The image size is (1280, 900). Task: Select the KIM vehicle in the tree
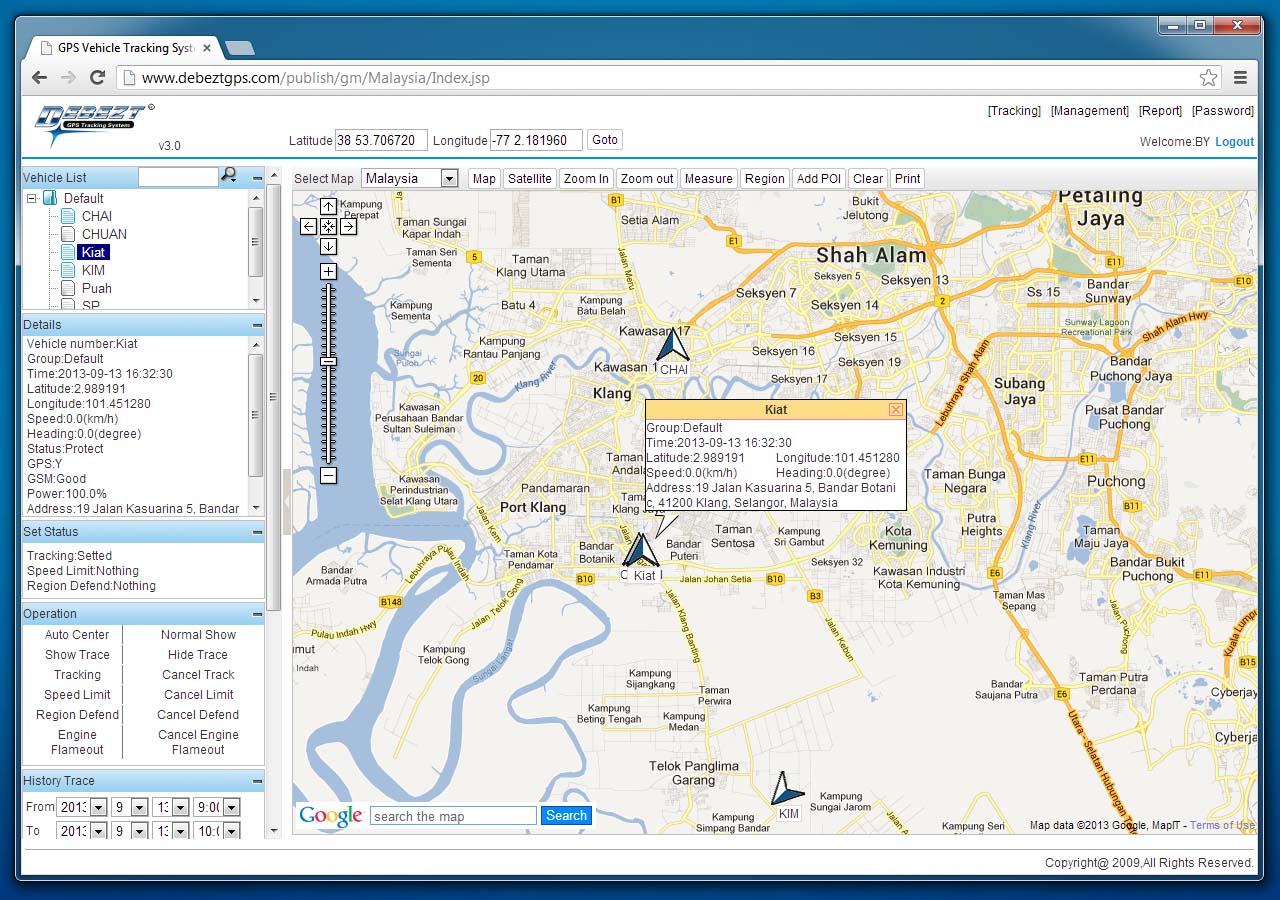click(x=93, y=270)
